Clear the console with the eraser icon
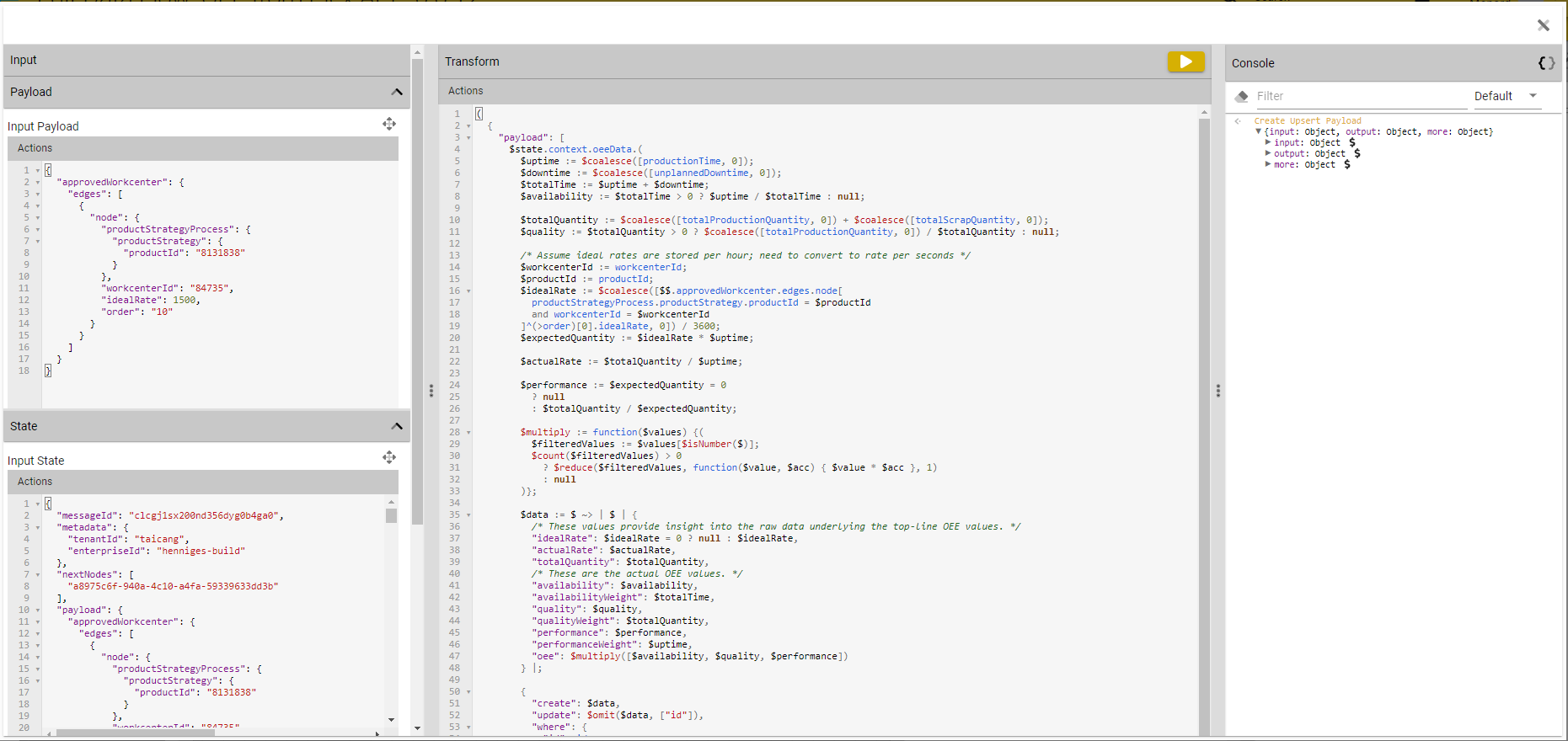The width and height of the screenshot is (1568, 741). (x=1241, y=96)
